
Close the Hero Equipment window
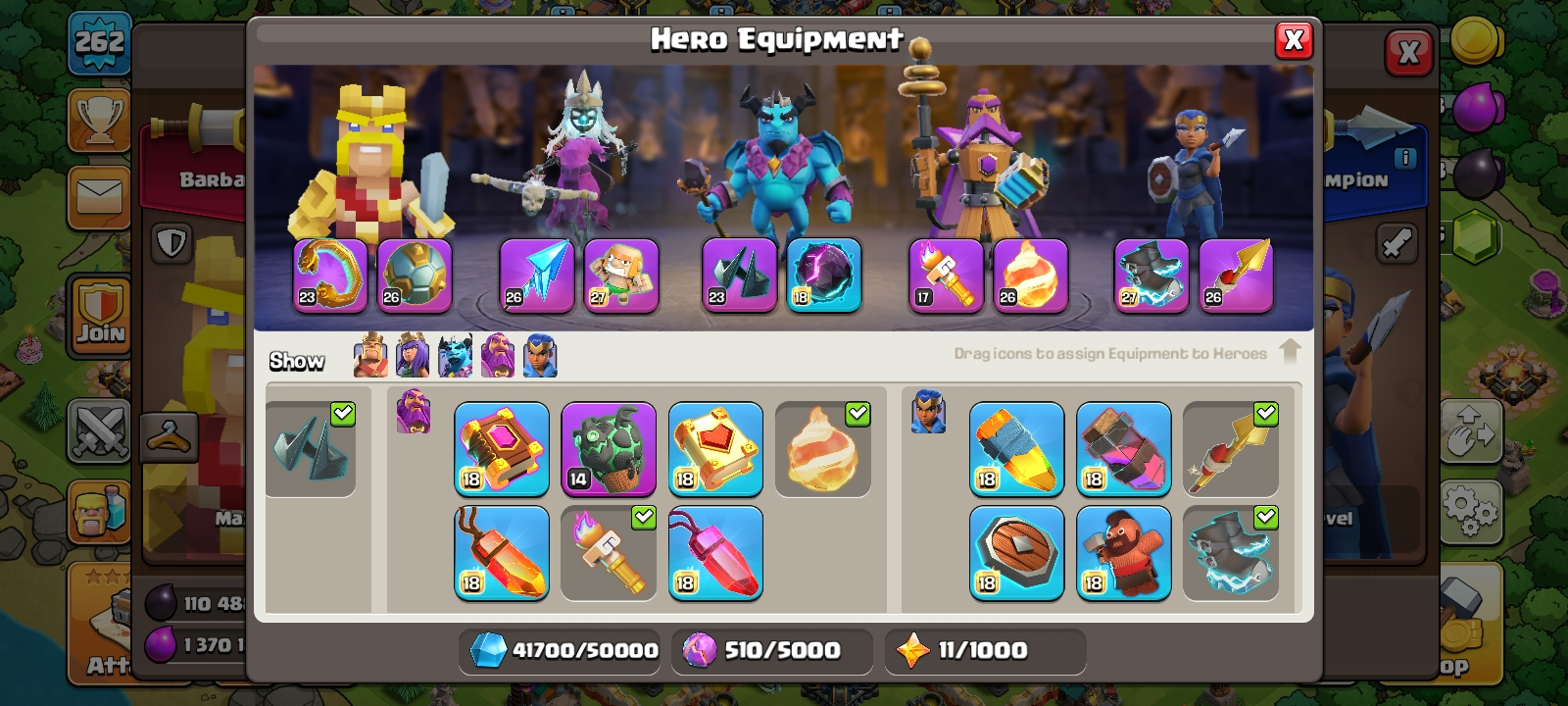(1294, 40)
